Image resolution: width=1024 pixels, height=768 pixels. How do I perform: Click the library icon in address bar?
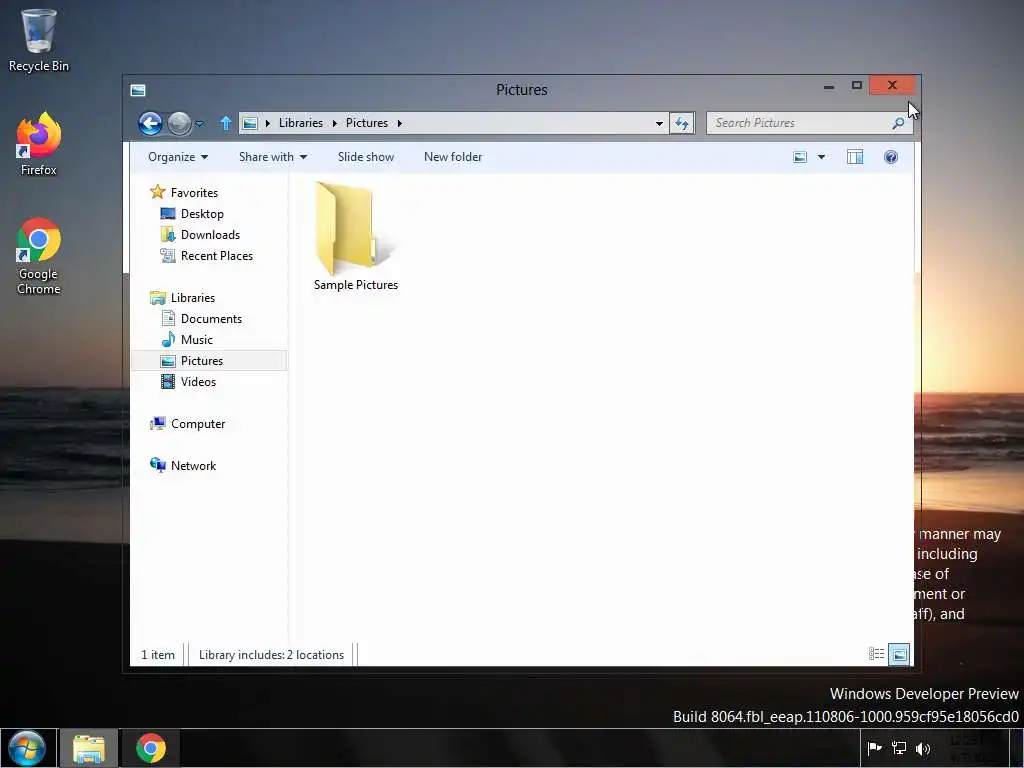point(250,123)
